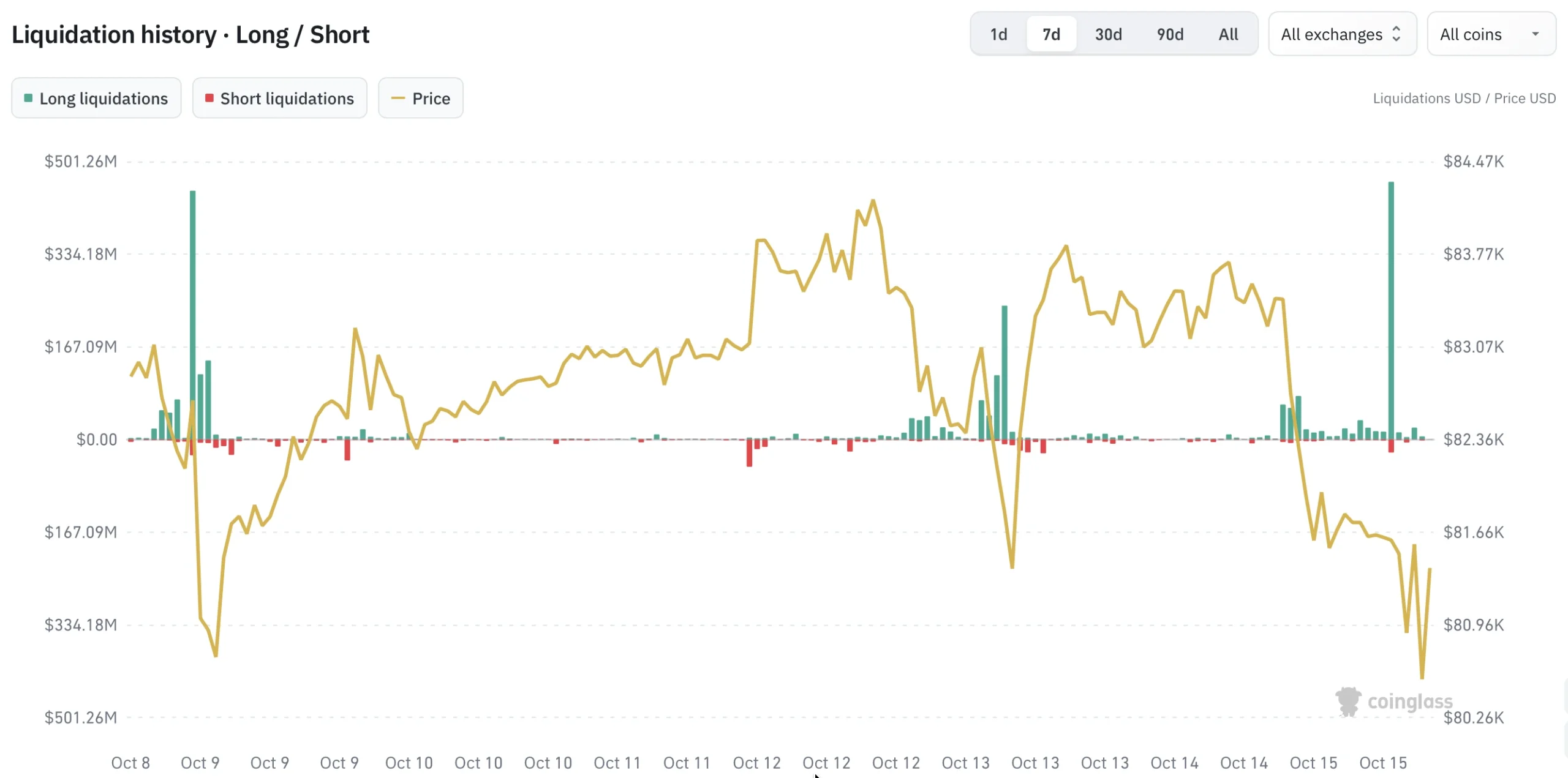Click the green Long liquidations swatch
Screen dimensions: 1568x778
point(28,98)
